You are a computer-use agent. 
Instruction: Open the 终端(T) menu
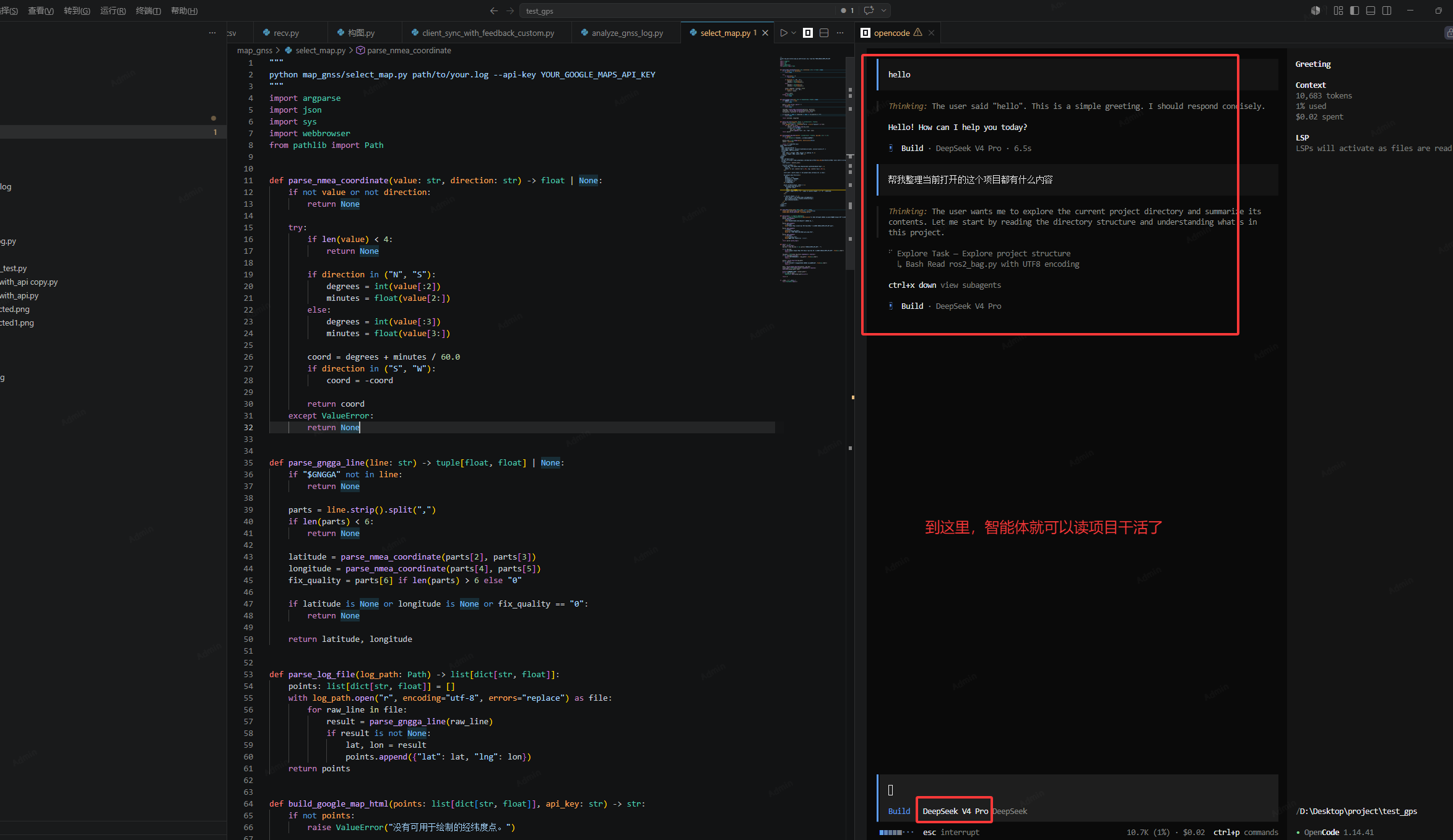click(148, 11)
